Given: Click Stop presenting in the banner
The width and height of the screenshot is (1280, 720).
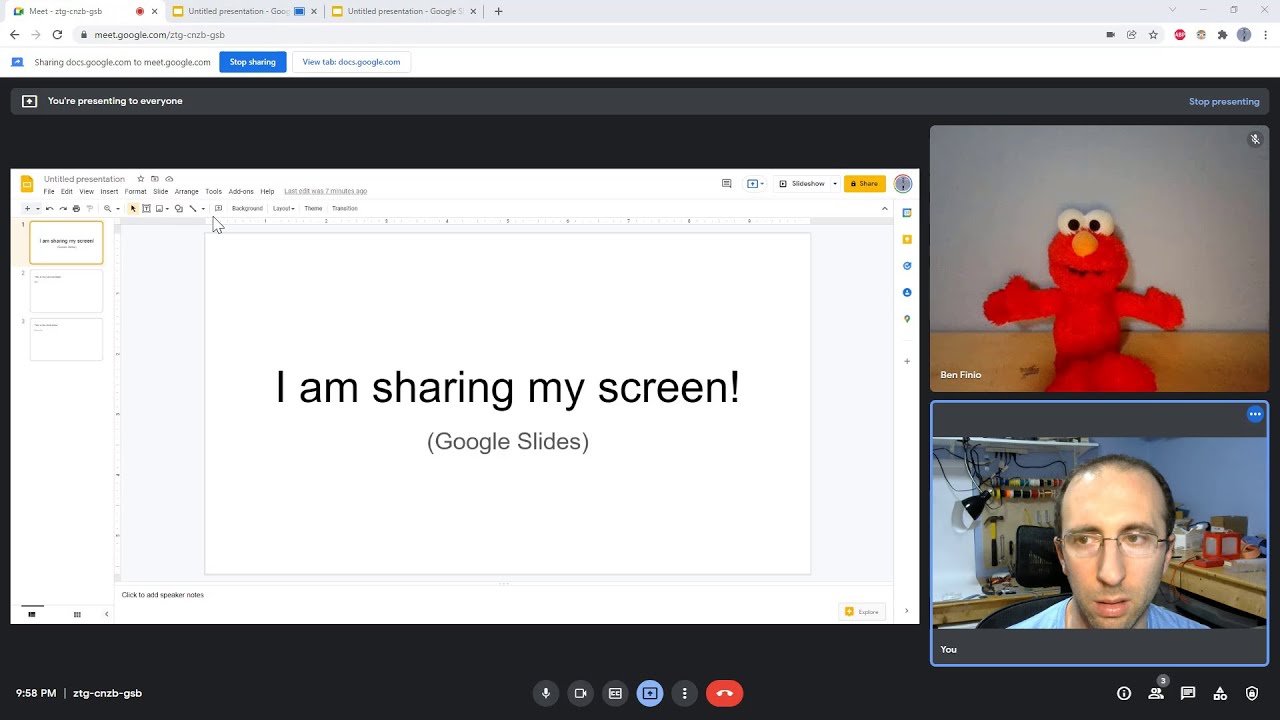Looking at the screenshot, I should coord(1224,101).
